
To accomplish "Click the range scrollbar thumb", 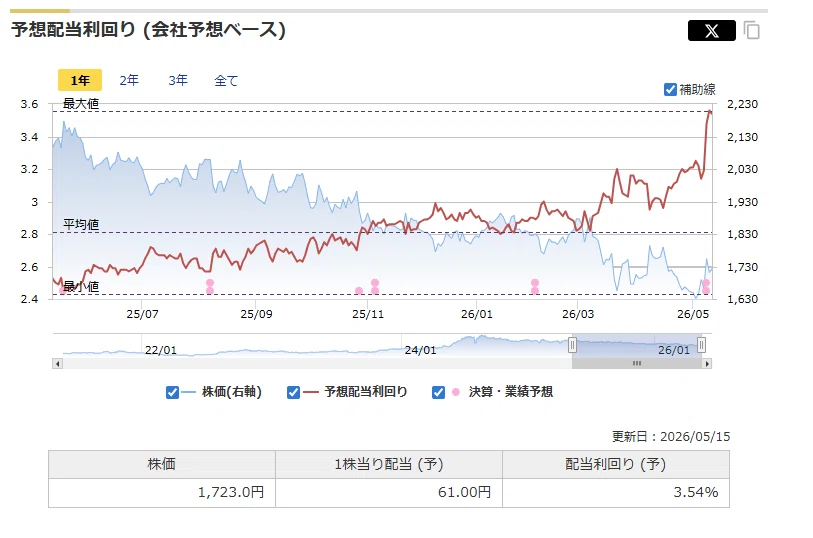I will (637, 364).
